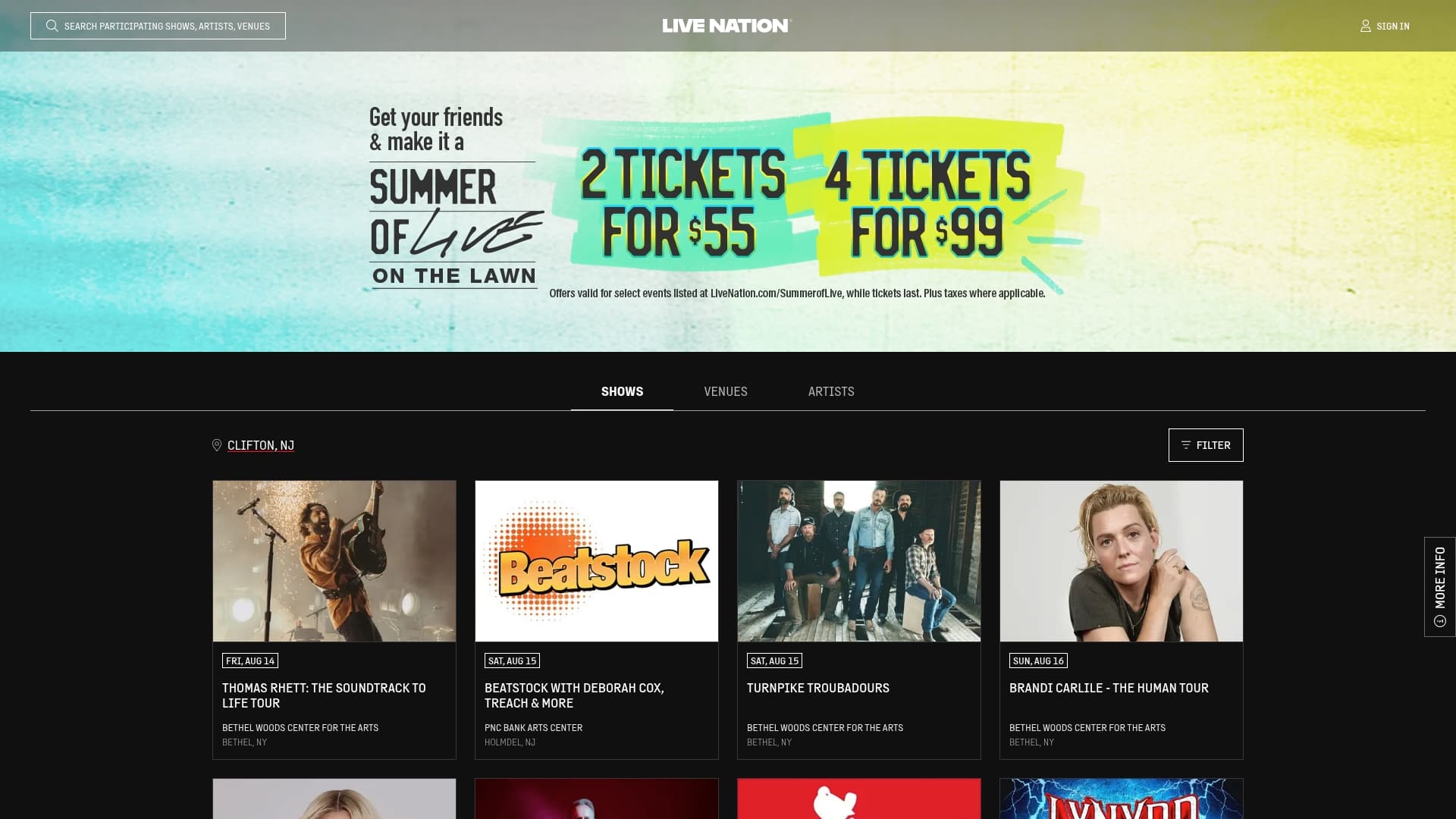Click the SAT, AUG 15 badge on Beatstock card
This screenshot has width=1456, height=819.
coord(512,661)
